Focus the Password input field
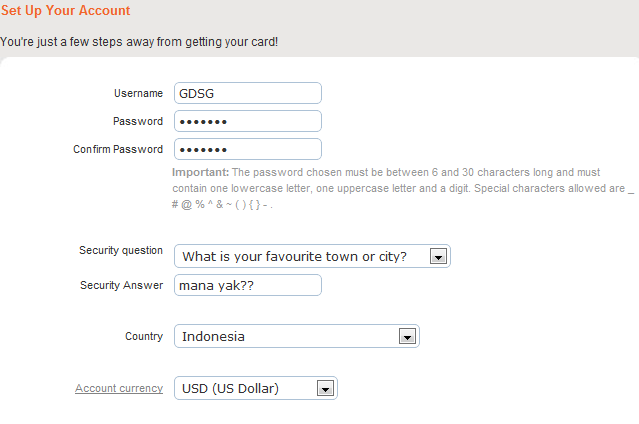The width and height of the screenshot is (639, 424). pos(247,121)
